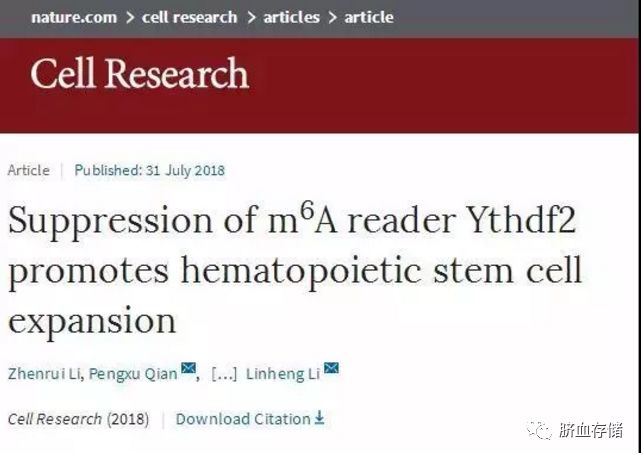
Task: Open author Zhenrui Li's profile
Action: pyautogui.click(x=44, y=374)
